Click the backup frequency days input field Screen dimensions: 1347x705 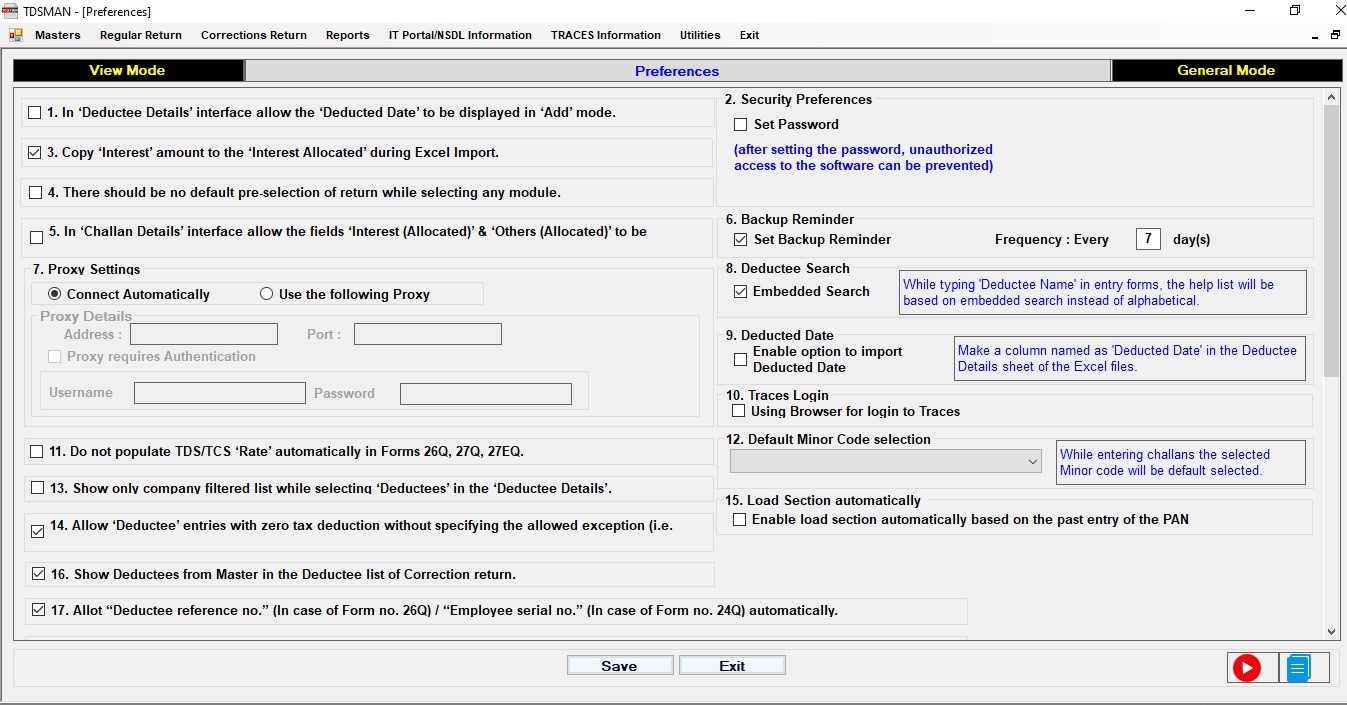coord(1148,239)
